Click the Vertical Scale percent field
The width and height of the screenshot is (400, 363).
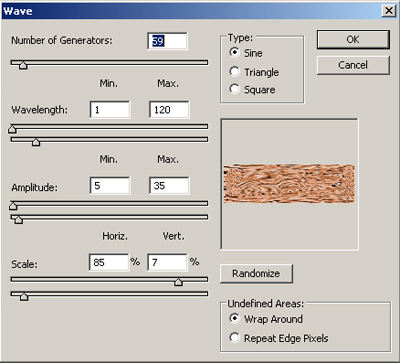168,262
